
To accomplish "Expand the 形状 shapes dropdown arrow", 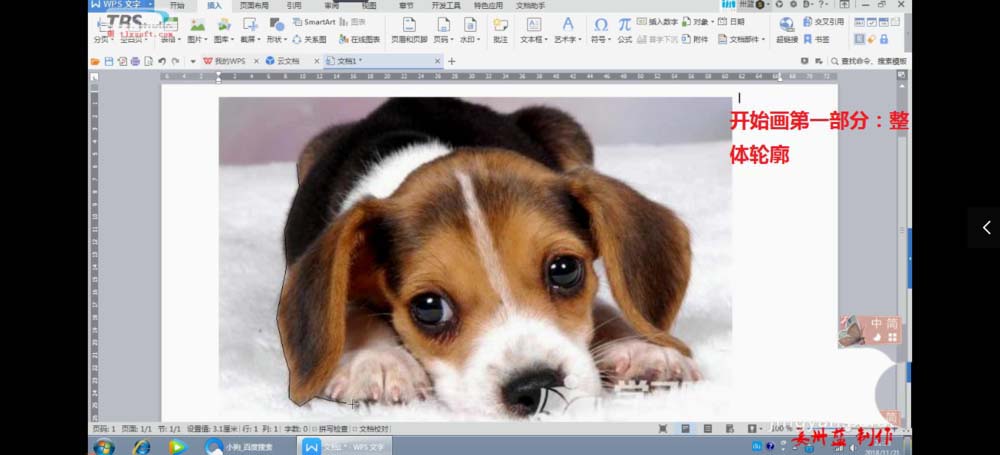I will click(285, 40).
